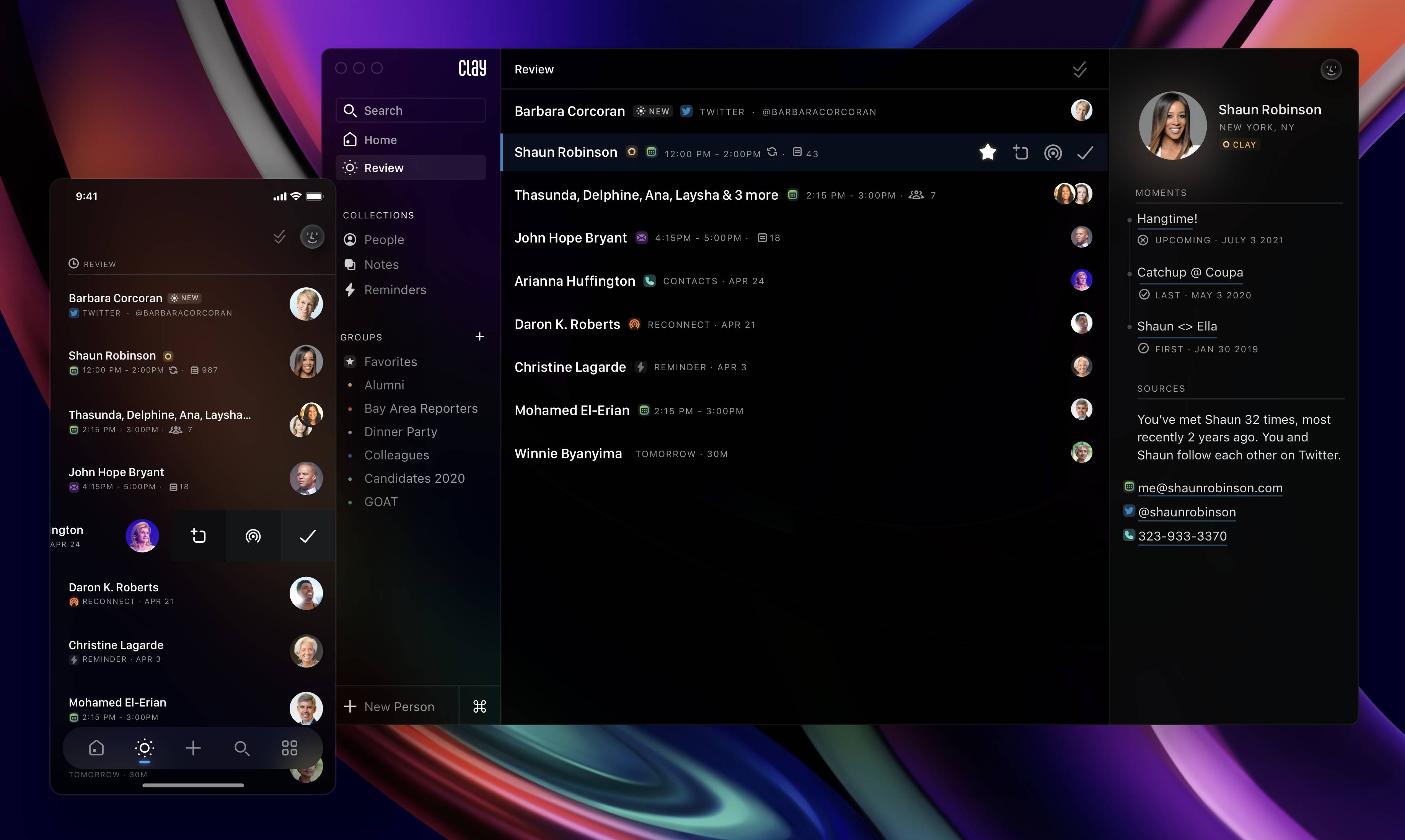This screenshot has height=840, width=1405.
Task: Select People collection in sidebar
Action: point(384,239)
